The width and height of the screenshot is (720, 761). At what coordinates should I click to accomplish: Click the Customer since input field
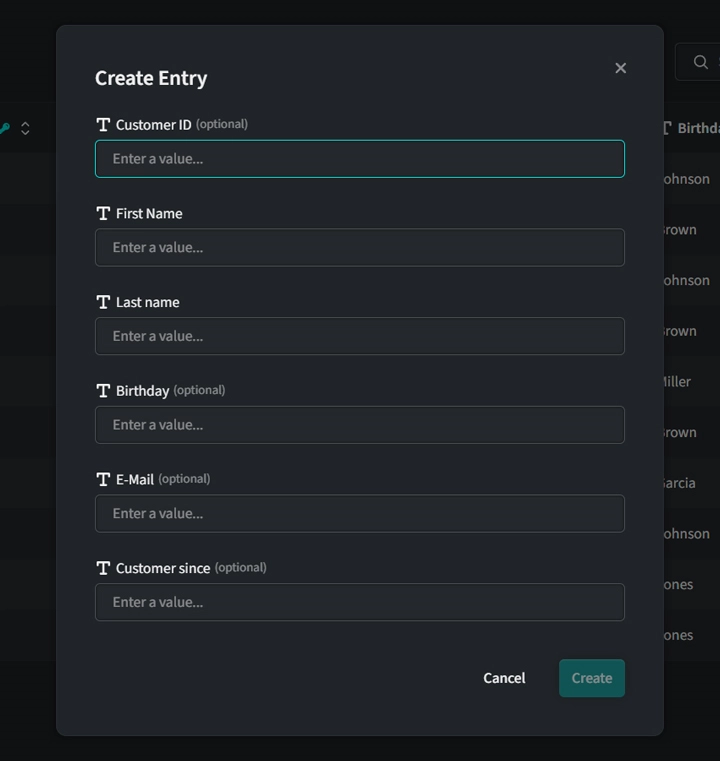(360, 602)
